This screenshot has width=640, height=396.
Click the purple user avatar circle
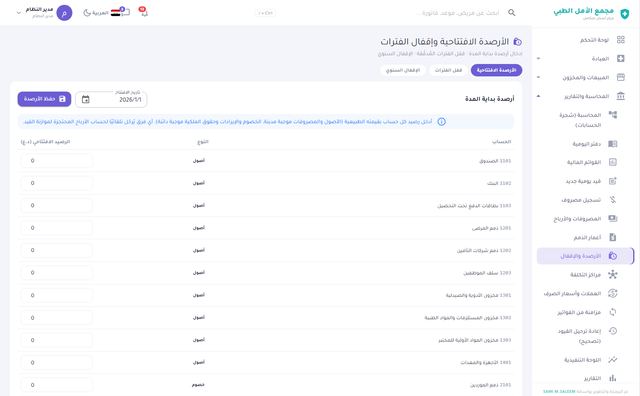click(64, 13)
